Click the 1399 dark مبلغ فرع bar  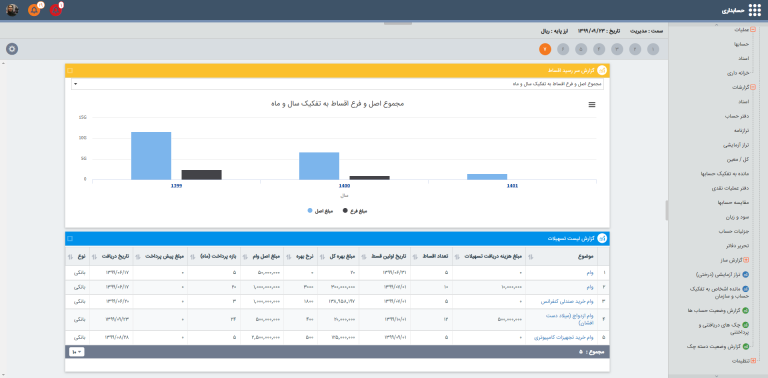[201, 175]
